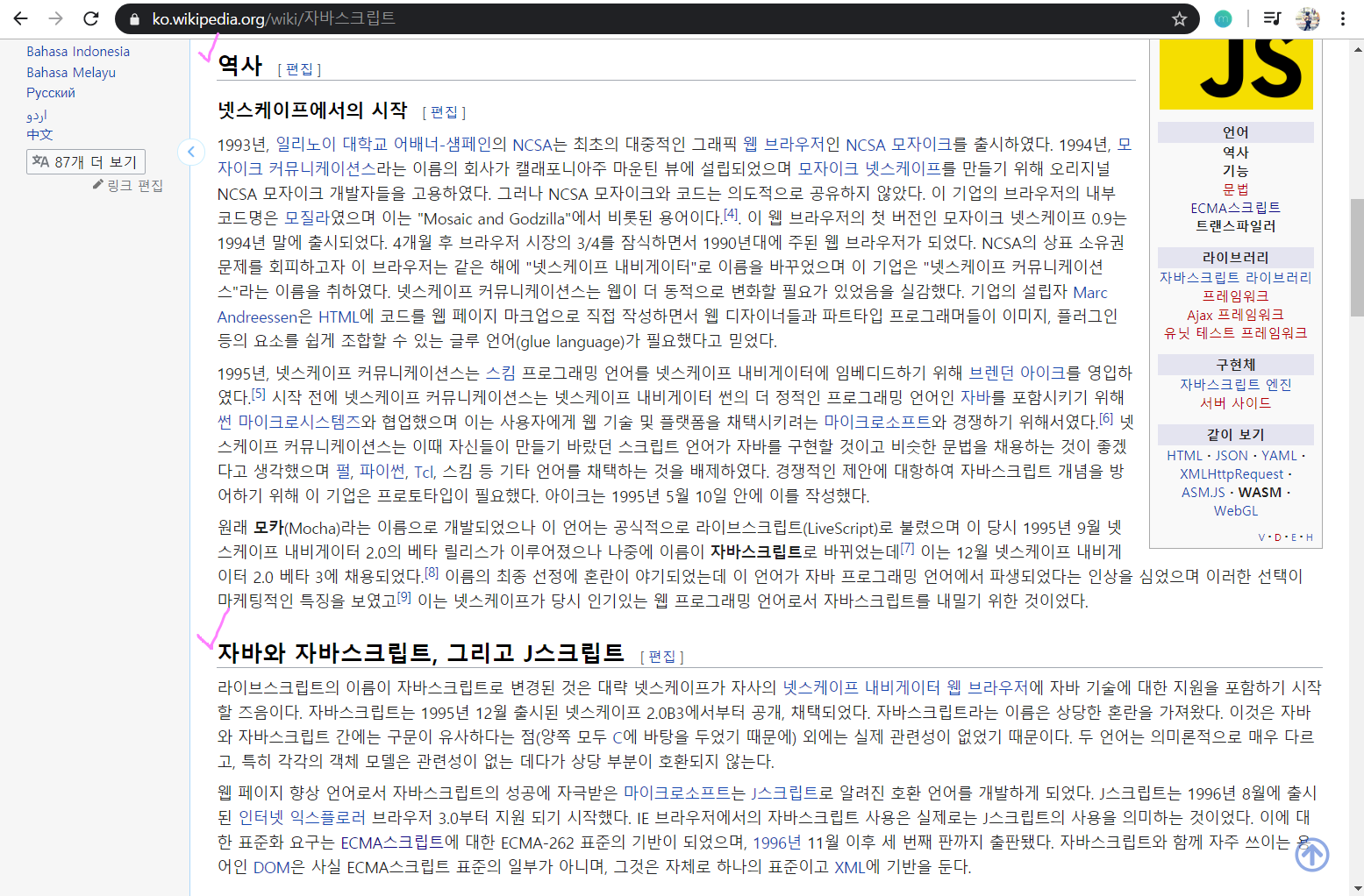Image resolution: width=1364 pixels, height=896 pixels.
Task: Switch to Русский version
Action: click(51, 93)
